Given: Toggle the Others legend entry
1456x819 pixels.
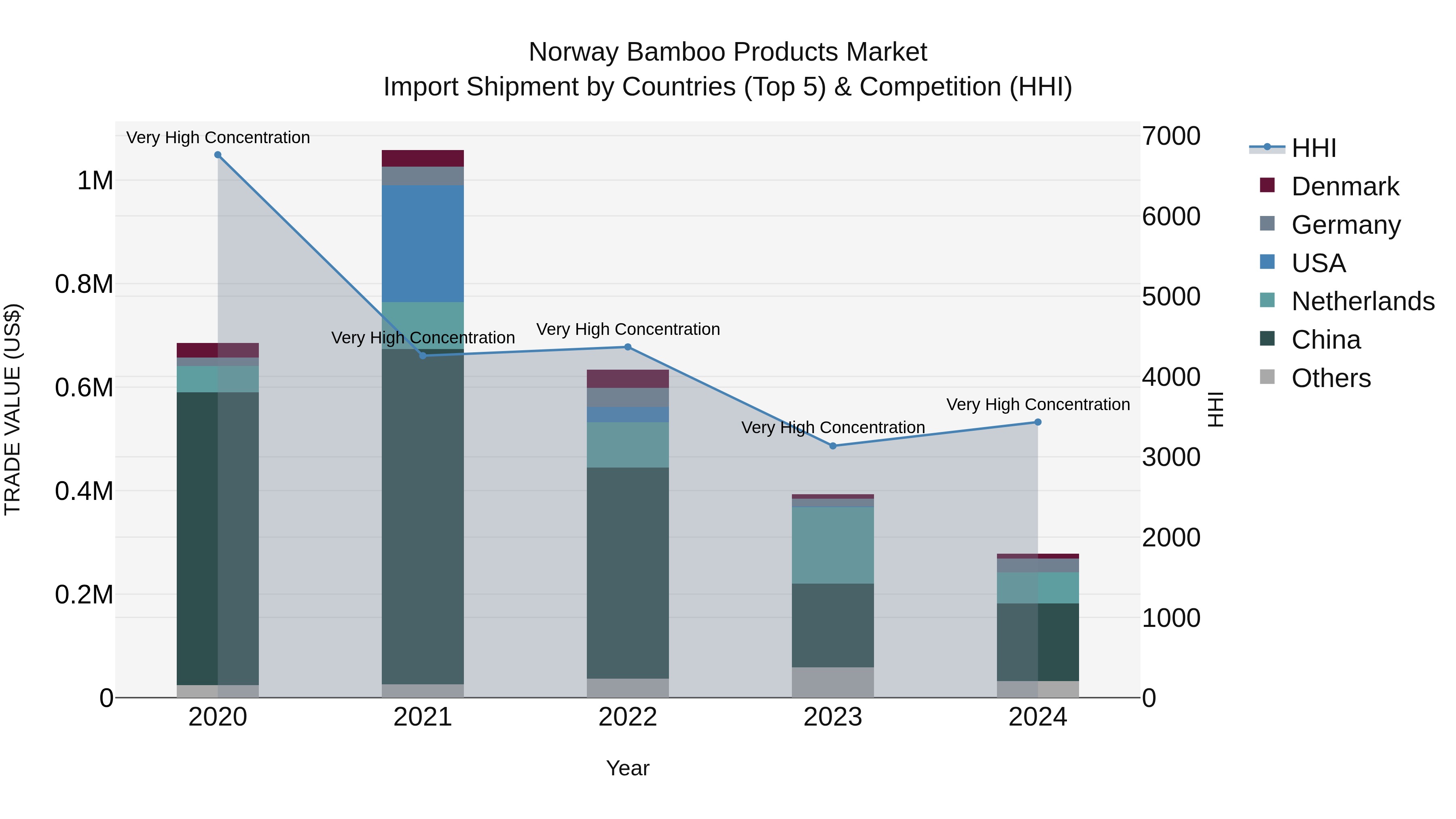Looking at the screenshot, I should [1315, 378].
